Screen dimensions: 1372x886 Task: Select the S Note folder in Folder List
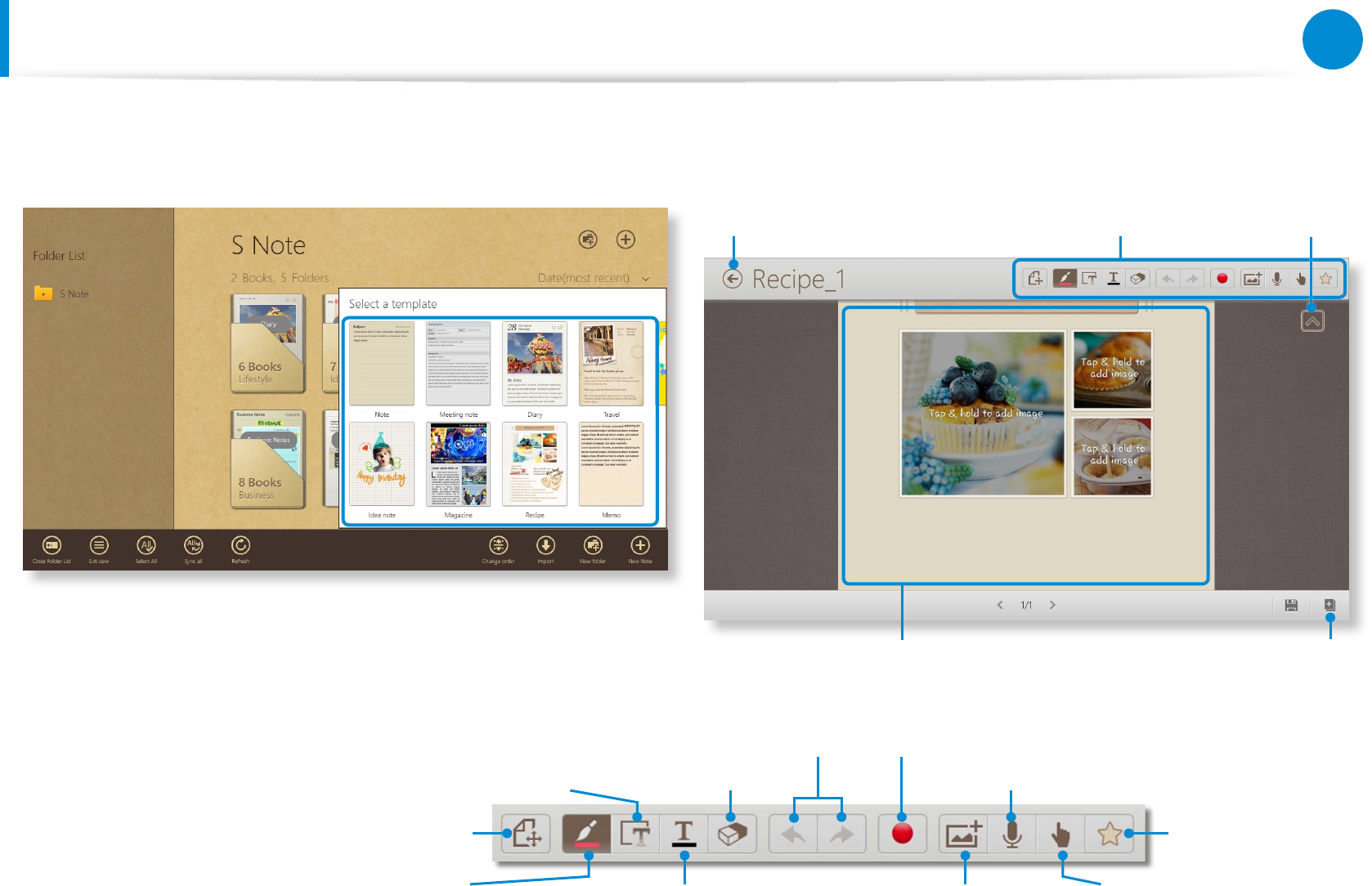(x=62, y=293)
